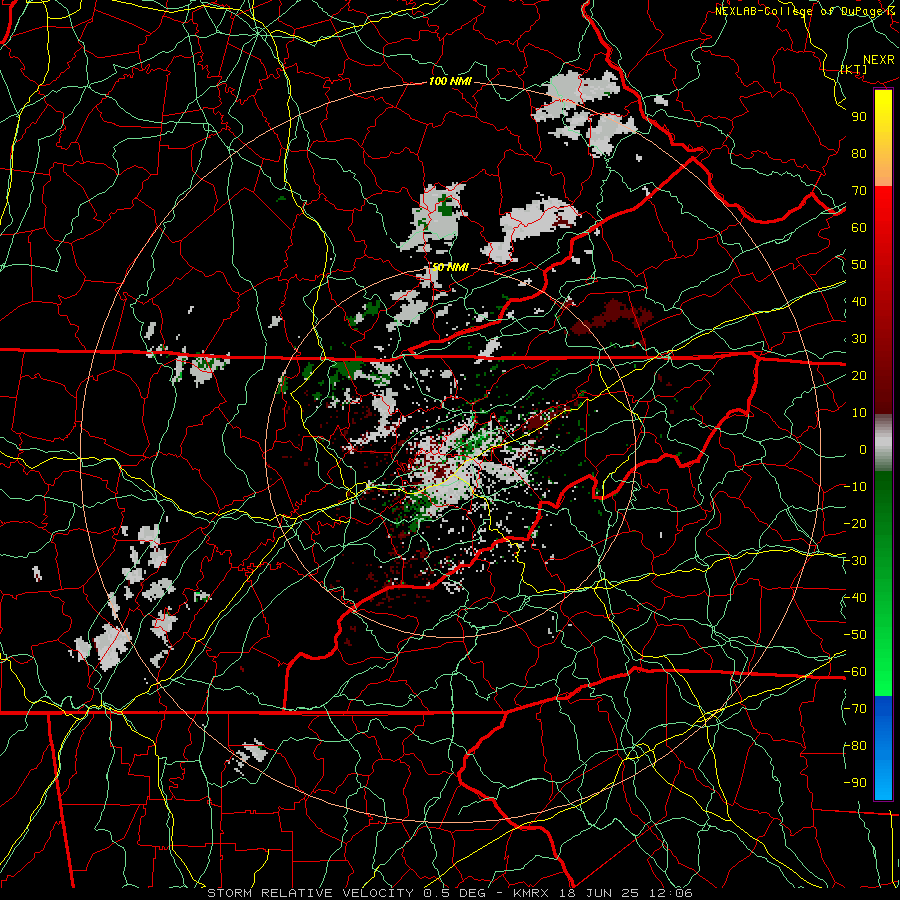The height and width of the screenshot is (900, 900).
Task: Select the positive 50 knot scale label
Action: 859,265
